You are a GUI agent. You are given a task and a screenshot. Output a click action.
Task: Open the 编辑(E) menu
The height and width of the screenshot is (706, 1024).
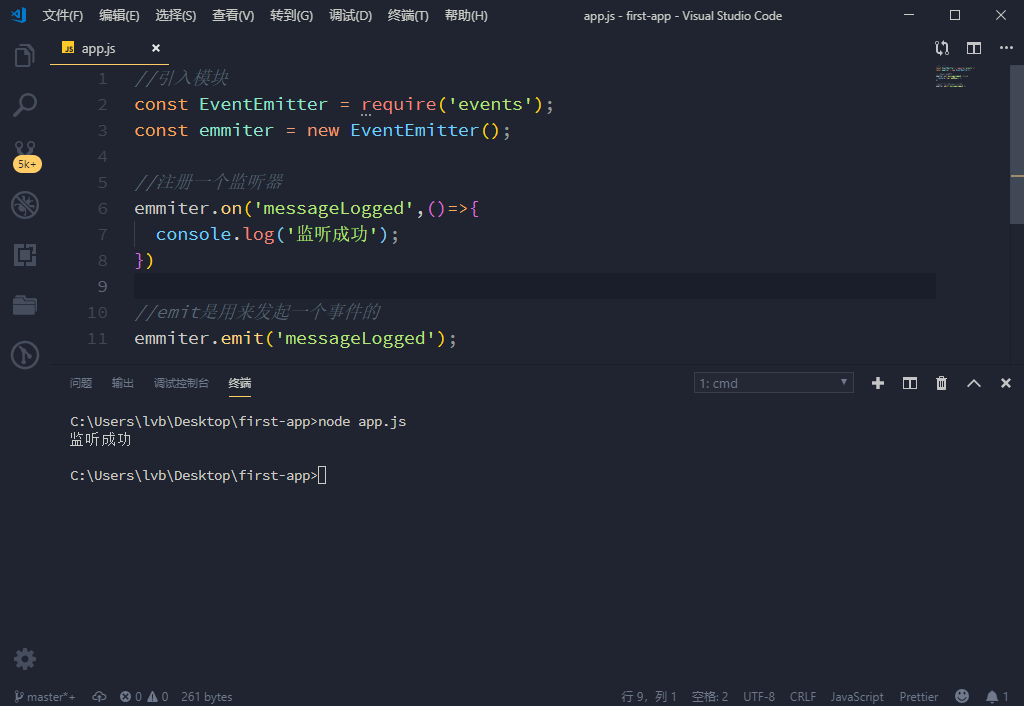(120, 16)
